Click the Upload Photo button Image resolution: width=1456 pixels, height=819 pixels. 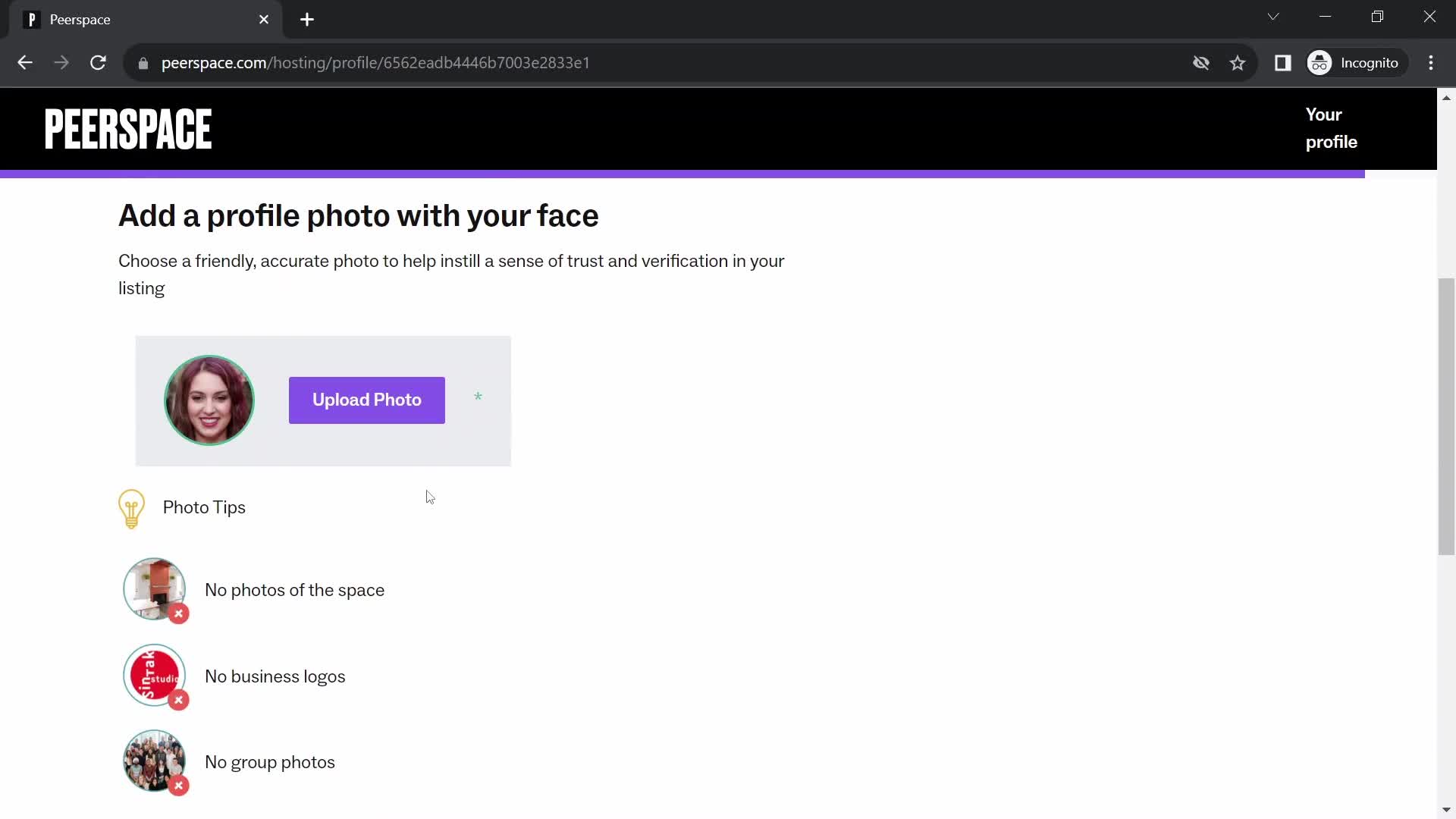[x=367, y=400]
